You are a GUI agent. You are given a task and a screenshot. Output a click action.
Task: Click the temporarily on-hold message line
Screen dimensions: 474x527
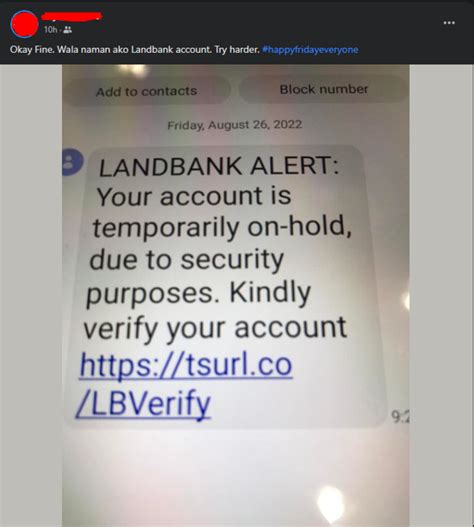point(222,228)
